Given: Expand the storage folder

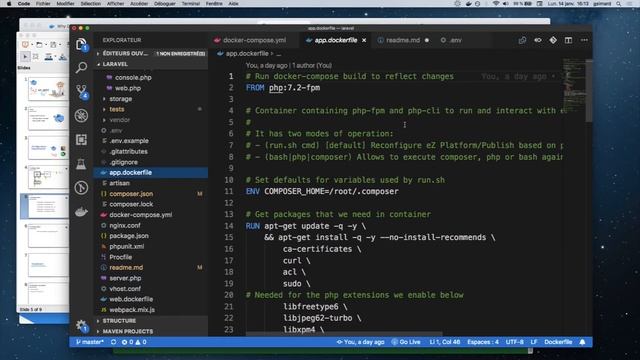Looking at the screenshot, I should 120,99.
